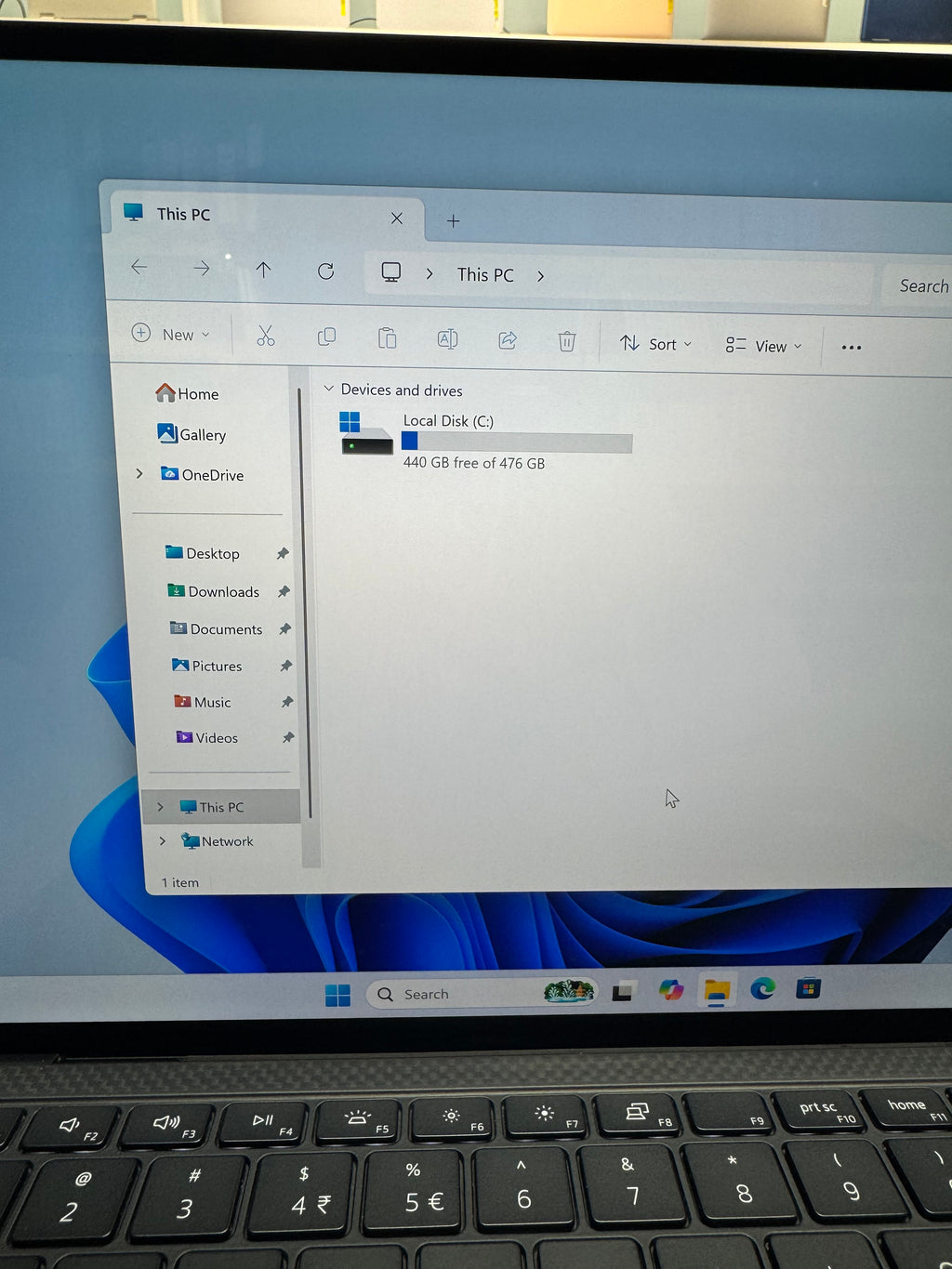Select This PC in the sidebar
This screenshot has width=952, height=1269.
pyautogui.click(x=221, y=807)
